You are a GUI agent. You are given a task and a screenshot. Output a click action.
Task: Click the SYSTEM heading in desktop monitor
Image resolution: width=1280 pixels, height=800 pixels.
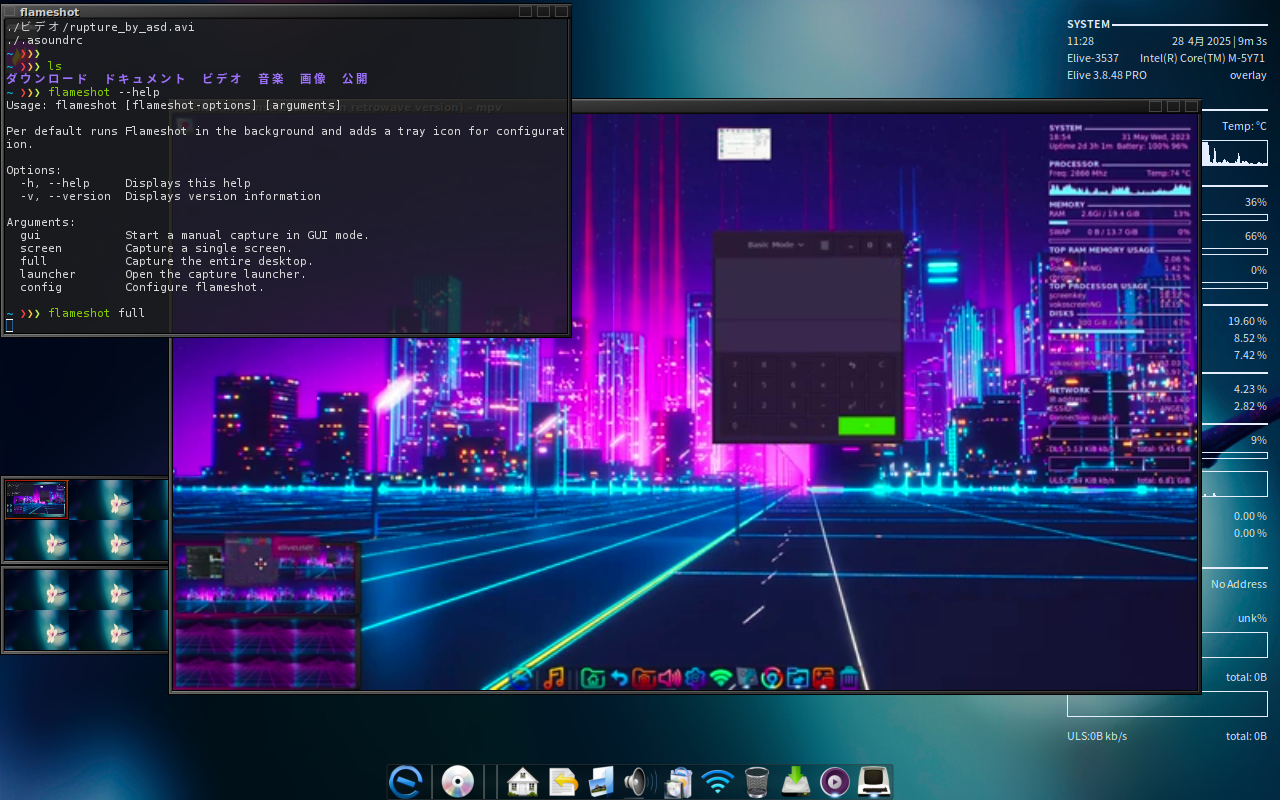(1088, 24)
